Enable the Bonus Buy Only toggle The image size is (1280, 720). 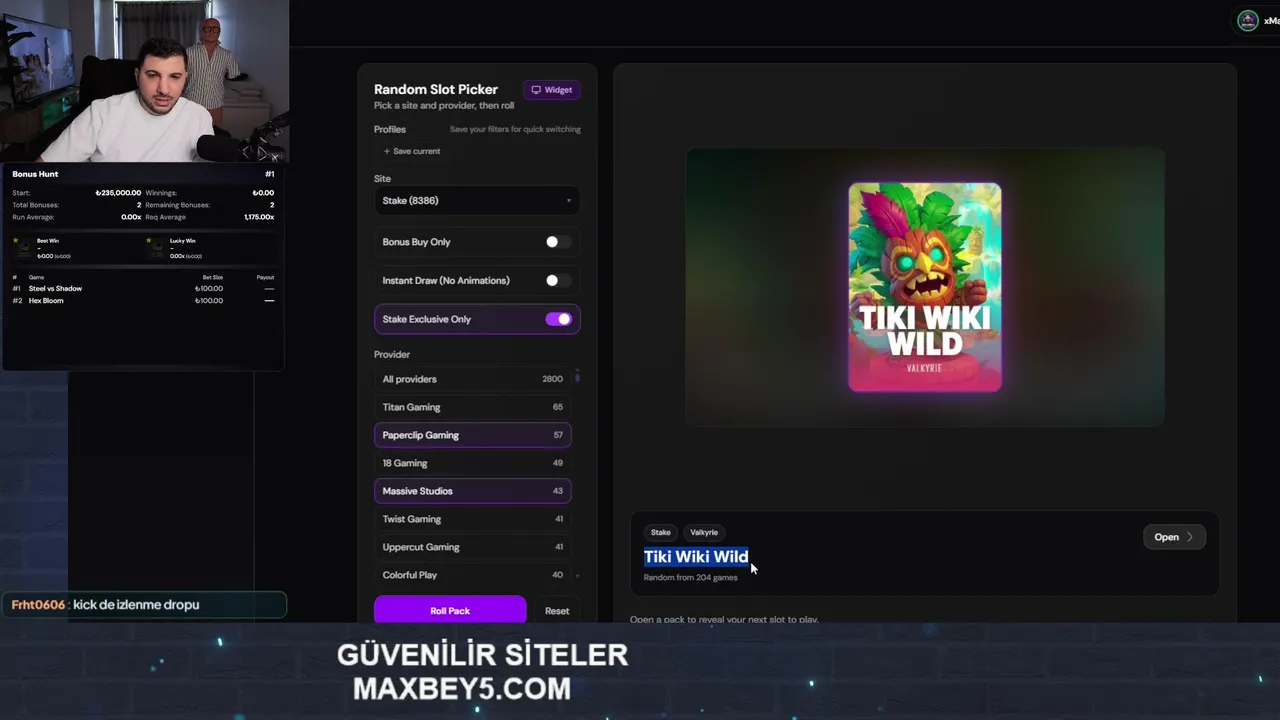coord(558,242)
